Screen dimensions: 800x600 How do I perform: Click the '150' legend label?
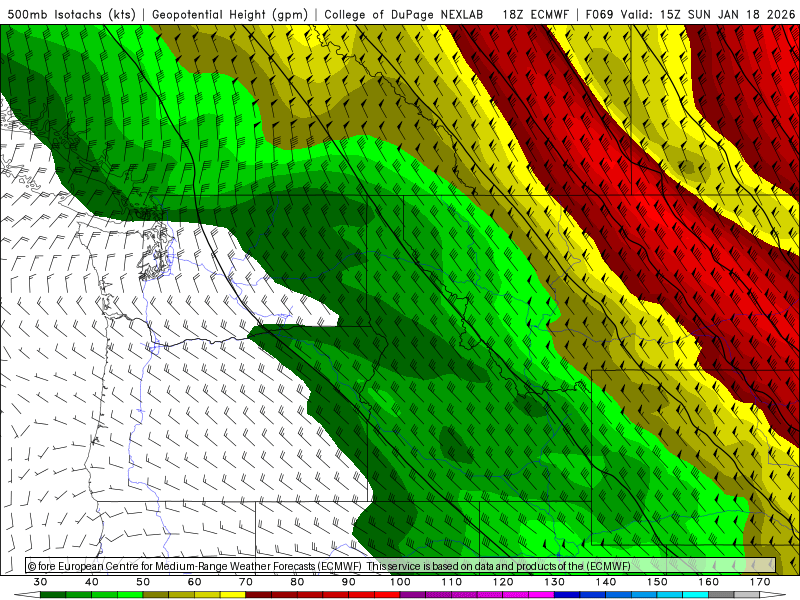click(657, 582)
